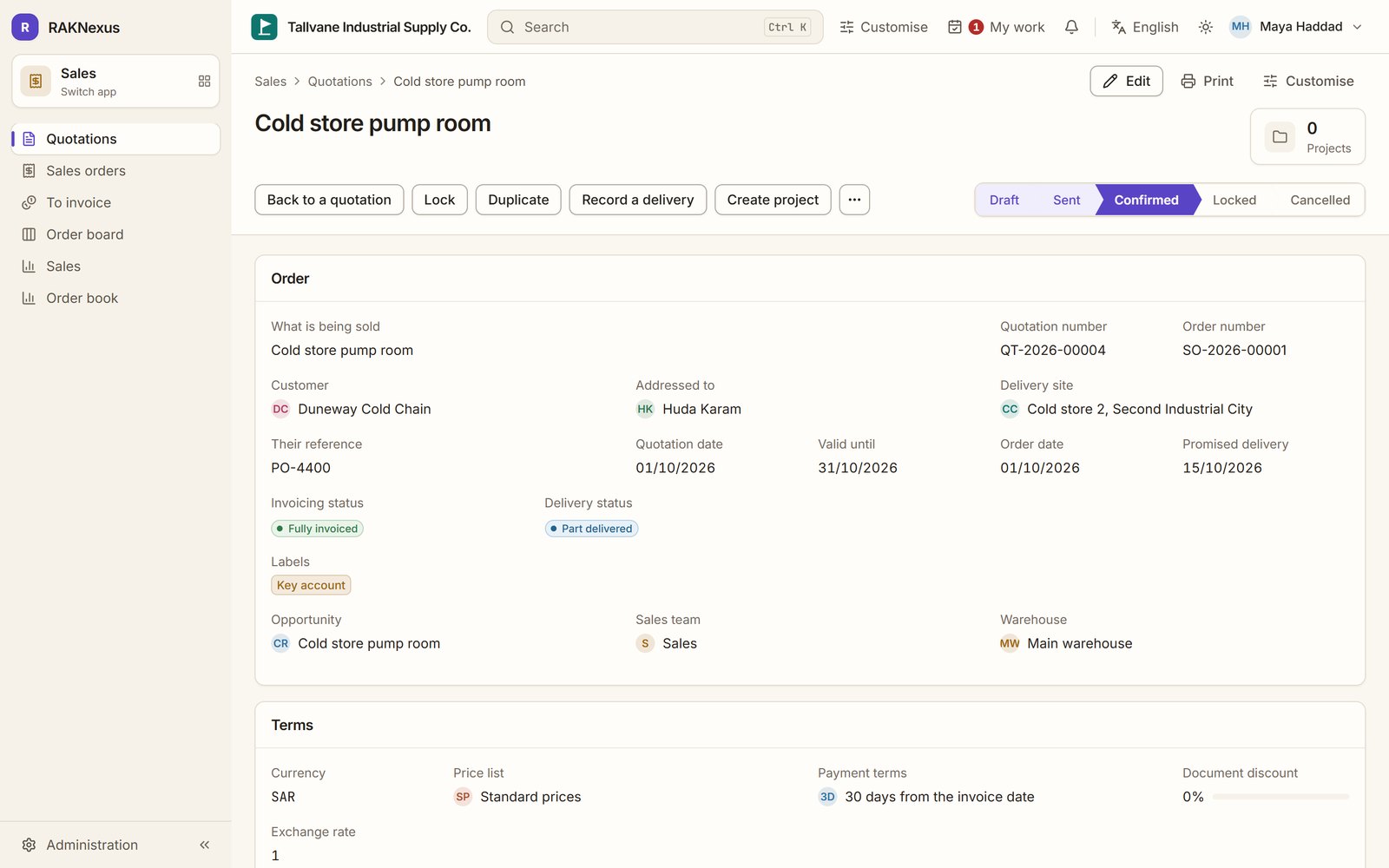Click Back to a quotation

tap(329, 200)
